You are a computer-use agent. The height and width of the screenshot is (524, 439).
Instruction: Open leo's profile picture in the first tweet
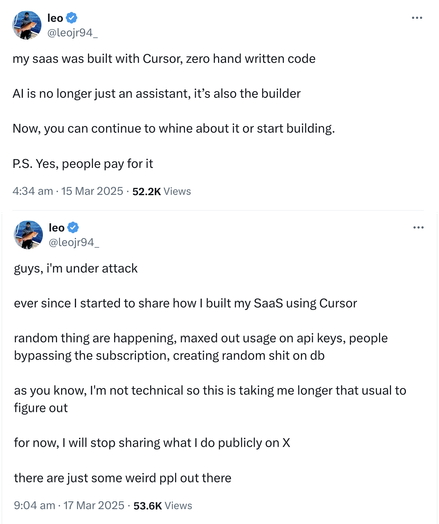(x=27, y=25)
